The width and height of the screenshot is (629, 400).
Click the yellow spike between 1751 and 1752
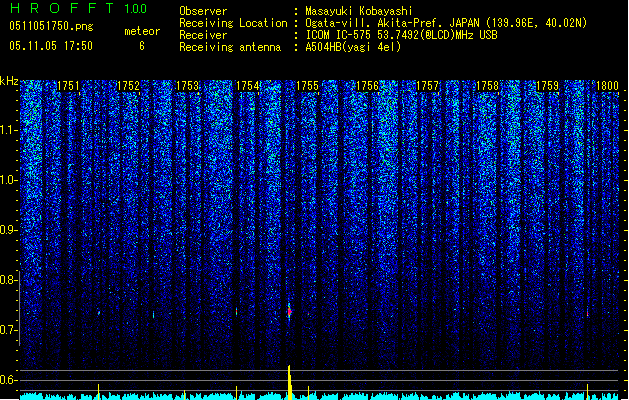(99, 392)
